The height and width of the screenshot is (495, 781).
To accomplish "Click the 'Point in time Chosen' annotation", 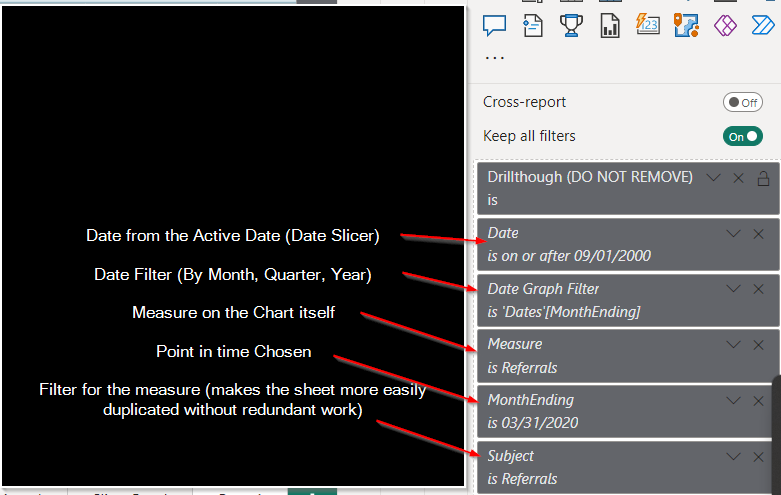I will [234, 352].
